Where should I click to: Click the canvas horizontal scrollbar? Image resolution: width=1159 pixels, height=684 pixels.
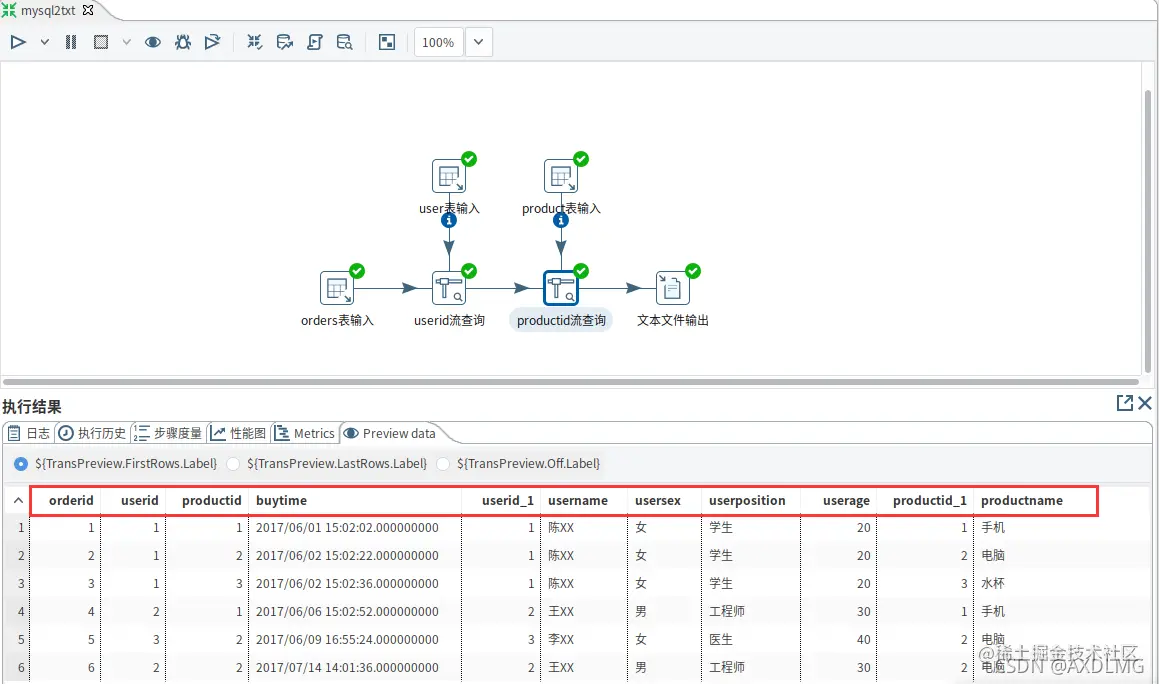click(x=571, y=382)
